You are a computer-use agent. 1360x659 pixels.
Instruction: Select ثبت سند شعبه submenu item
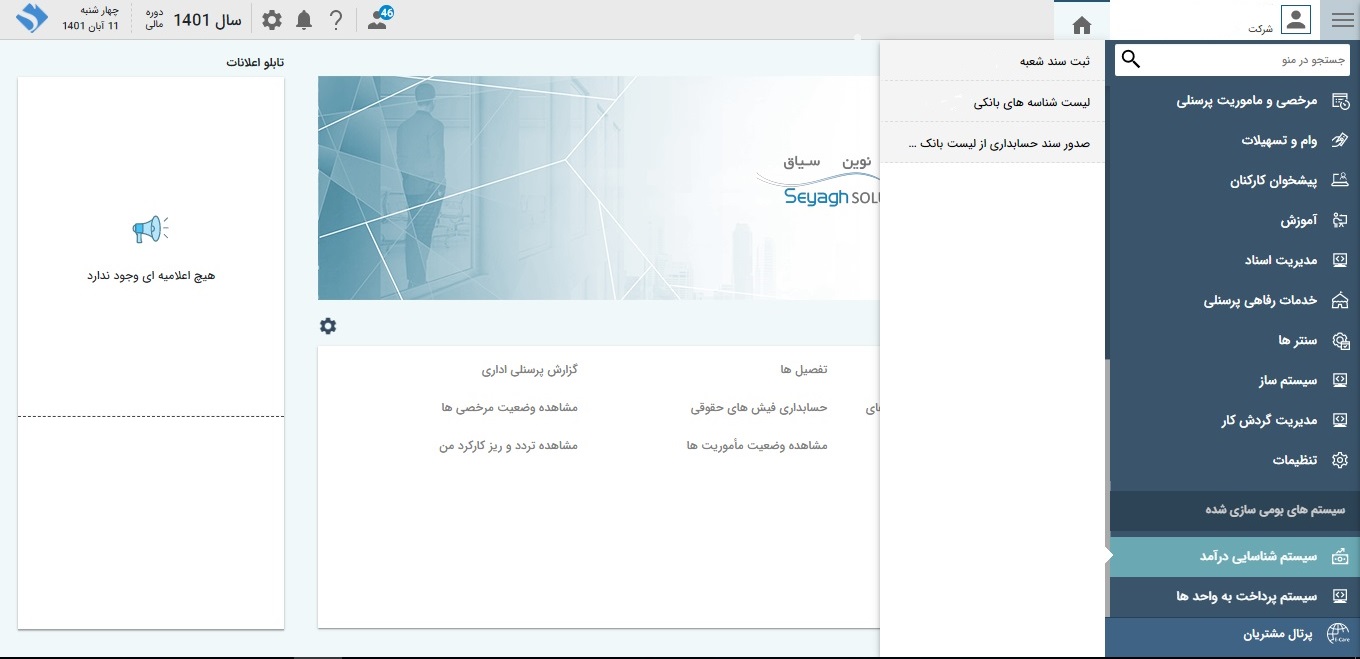[1054, 61]
